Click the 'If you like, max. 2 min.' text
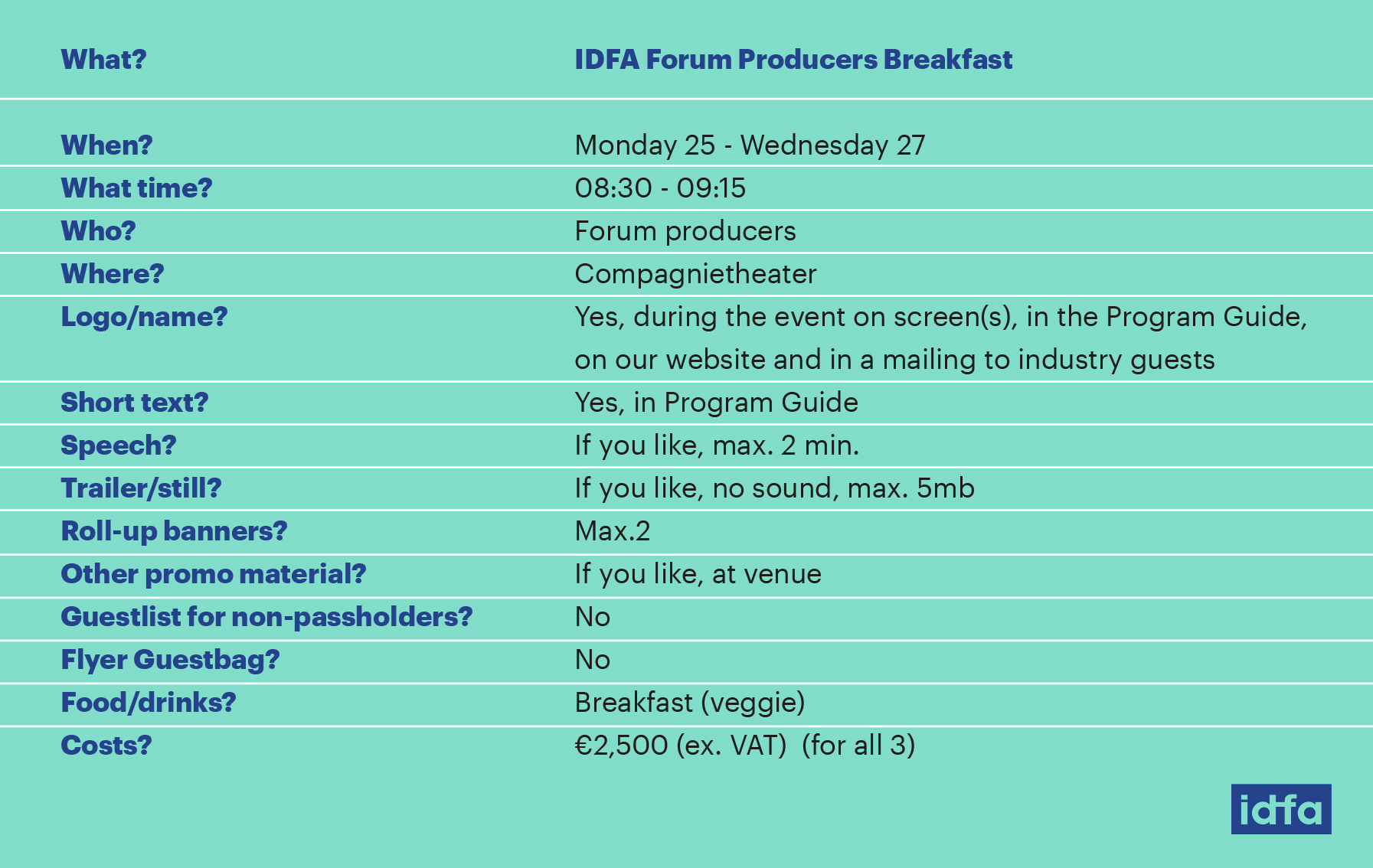This screenshot has height=868, width=1373. (717, 445)
